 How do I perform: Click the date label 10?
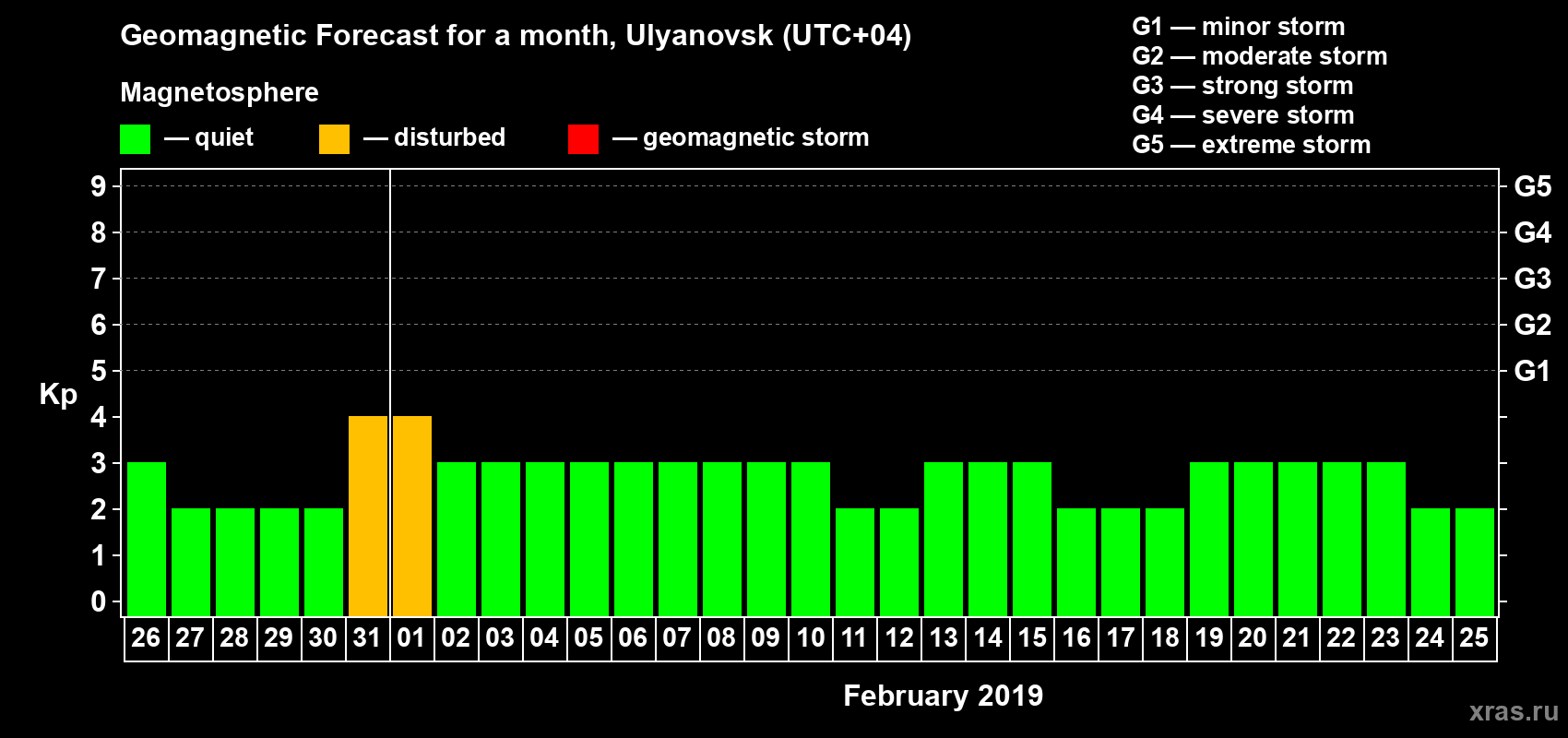(x=810, y=637)
